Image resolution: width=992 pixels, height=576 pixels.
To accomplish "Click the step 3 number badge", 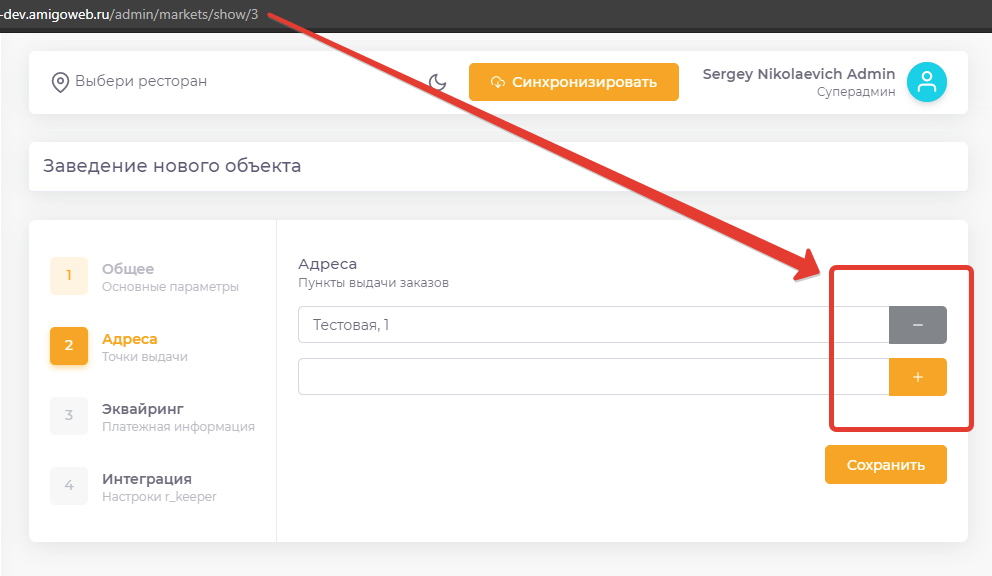I will [69, 416].
